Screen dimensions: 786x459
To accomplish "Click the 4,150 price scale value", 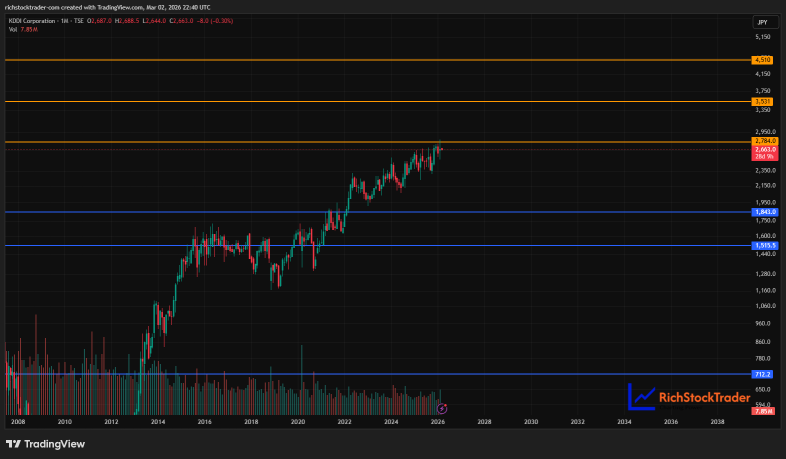I will coord(763,74).
